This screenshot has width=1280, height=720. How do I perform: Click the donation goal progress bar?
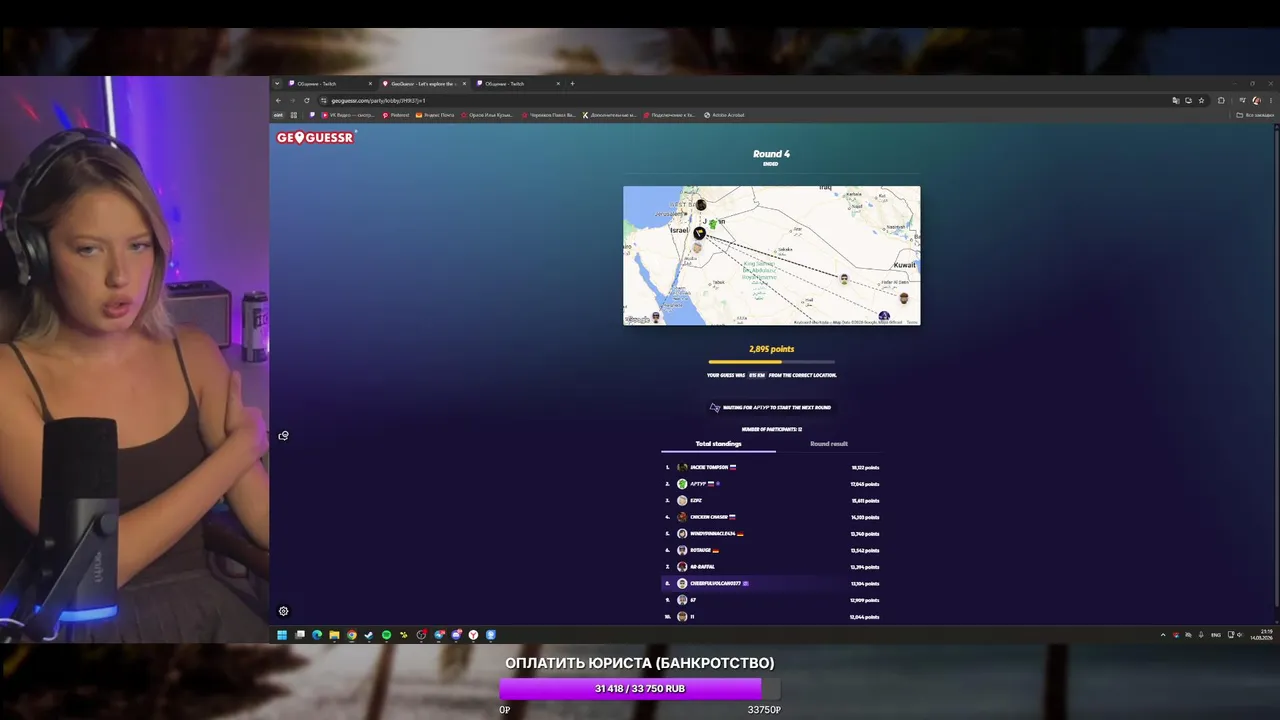pyautogui.click(x=640, y=689)
